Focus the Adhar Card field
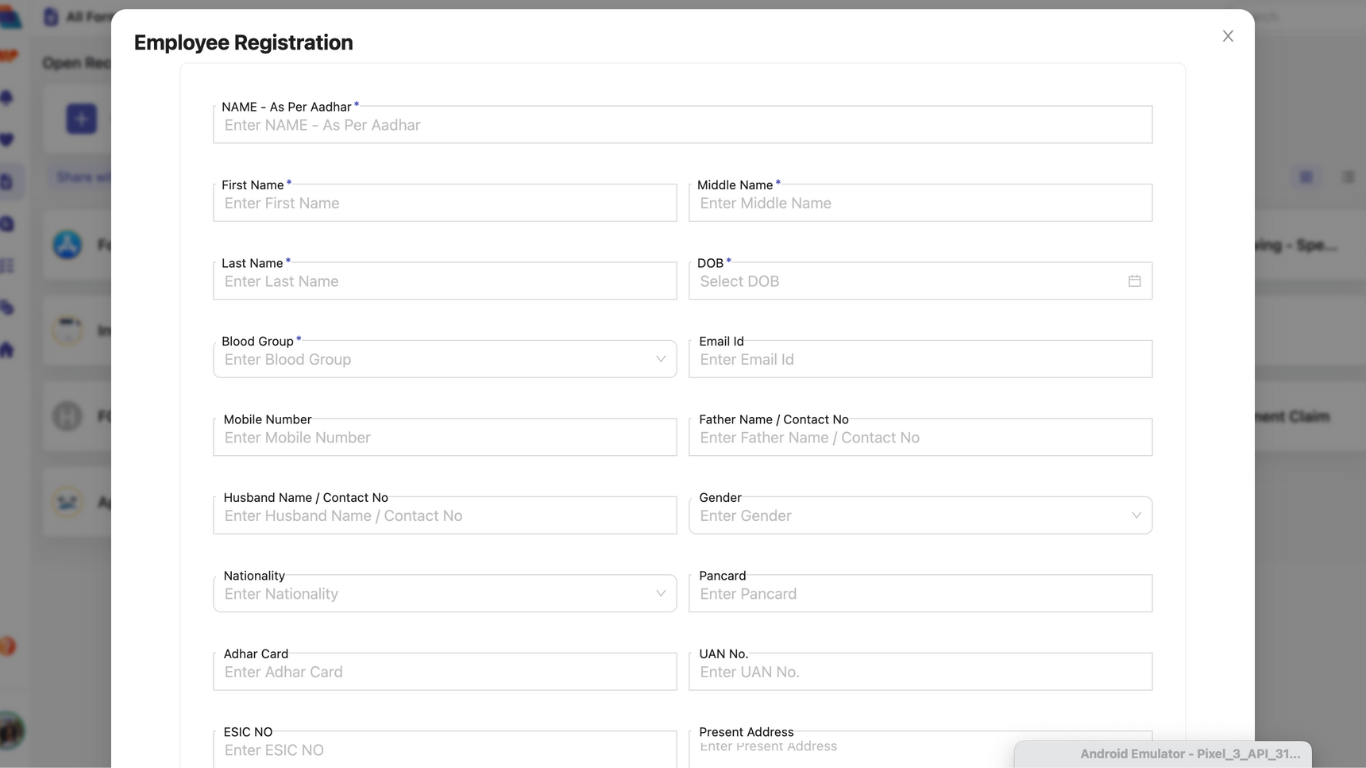The image size is (1366, 768). click(444, 672)
